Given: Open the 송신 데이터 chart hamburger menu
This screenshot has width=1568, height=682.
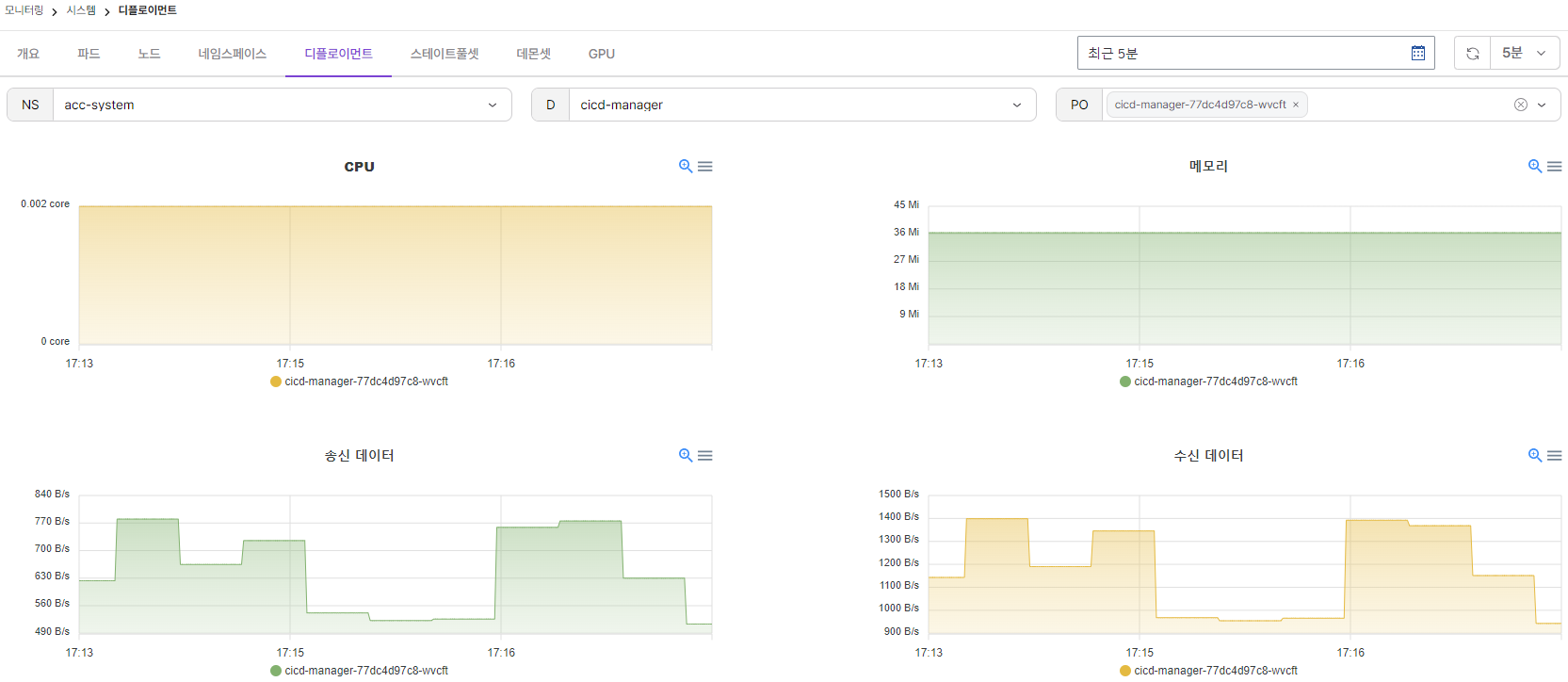Looking at the screenshot, I should (705, 456).
